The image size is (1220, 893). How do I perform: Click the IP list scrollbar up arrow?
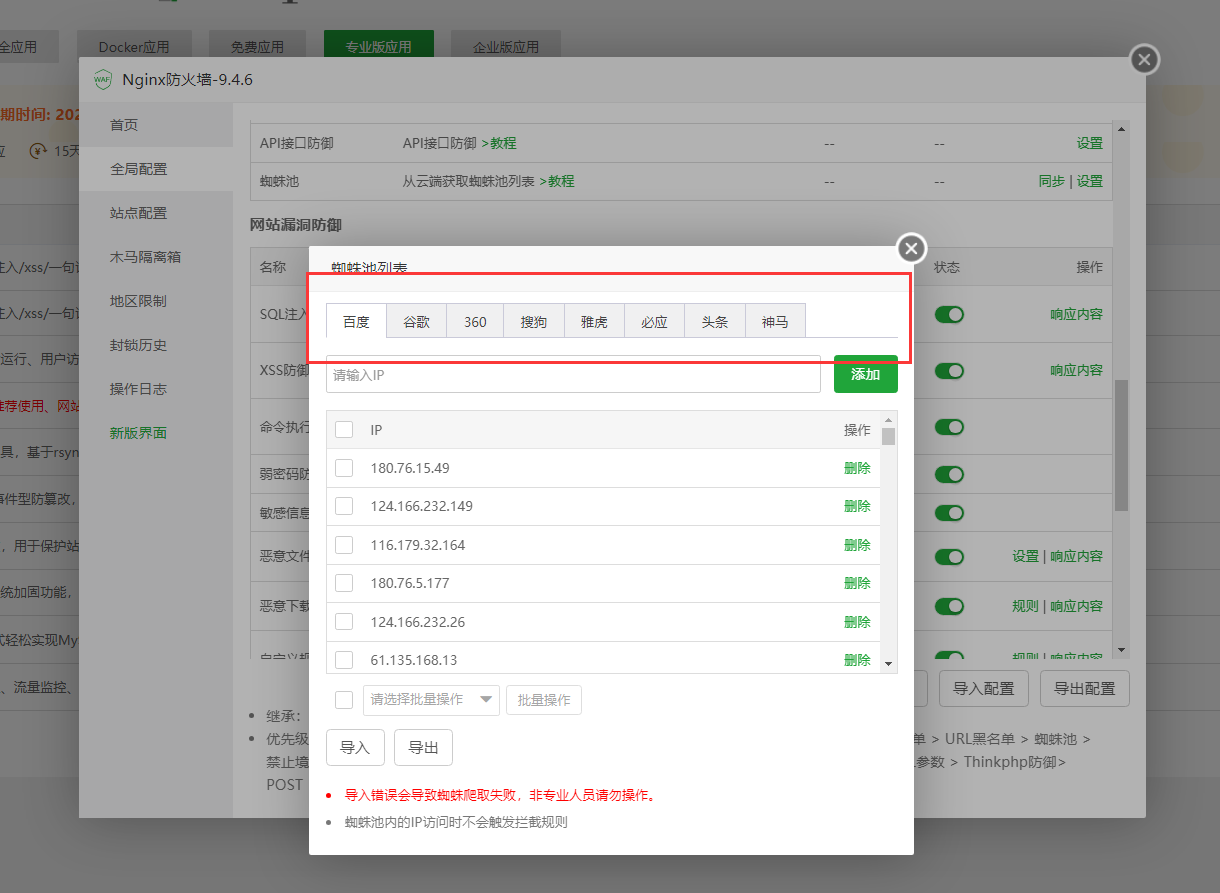tap(888, 420)
